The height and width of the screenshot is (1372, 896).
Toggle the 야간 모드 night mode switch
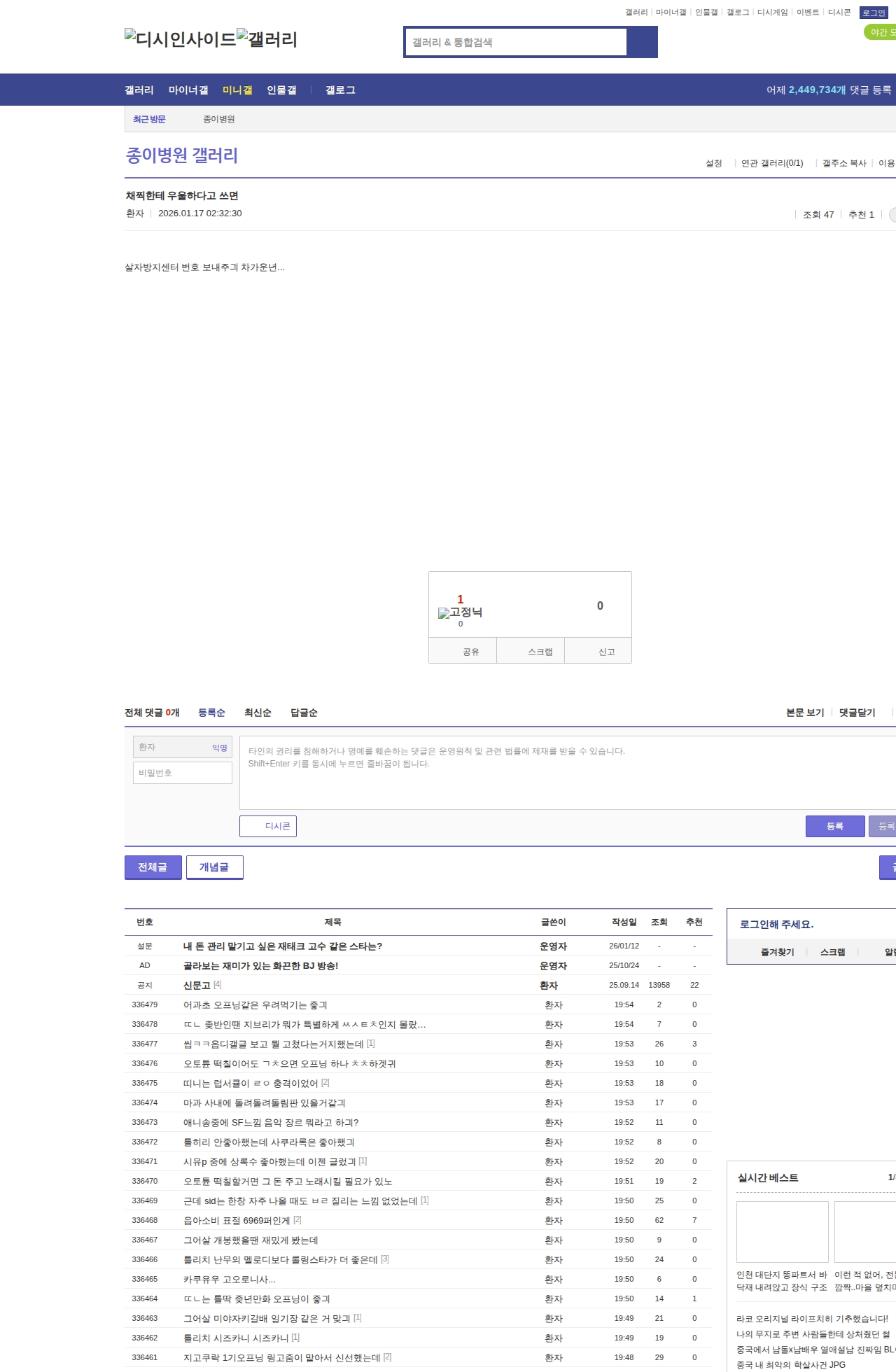tap(880, 32)
